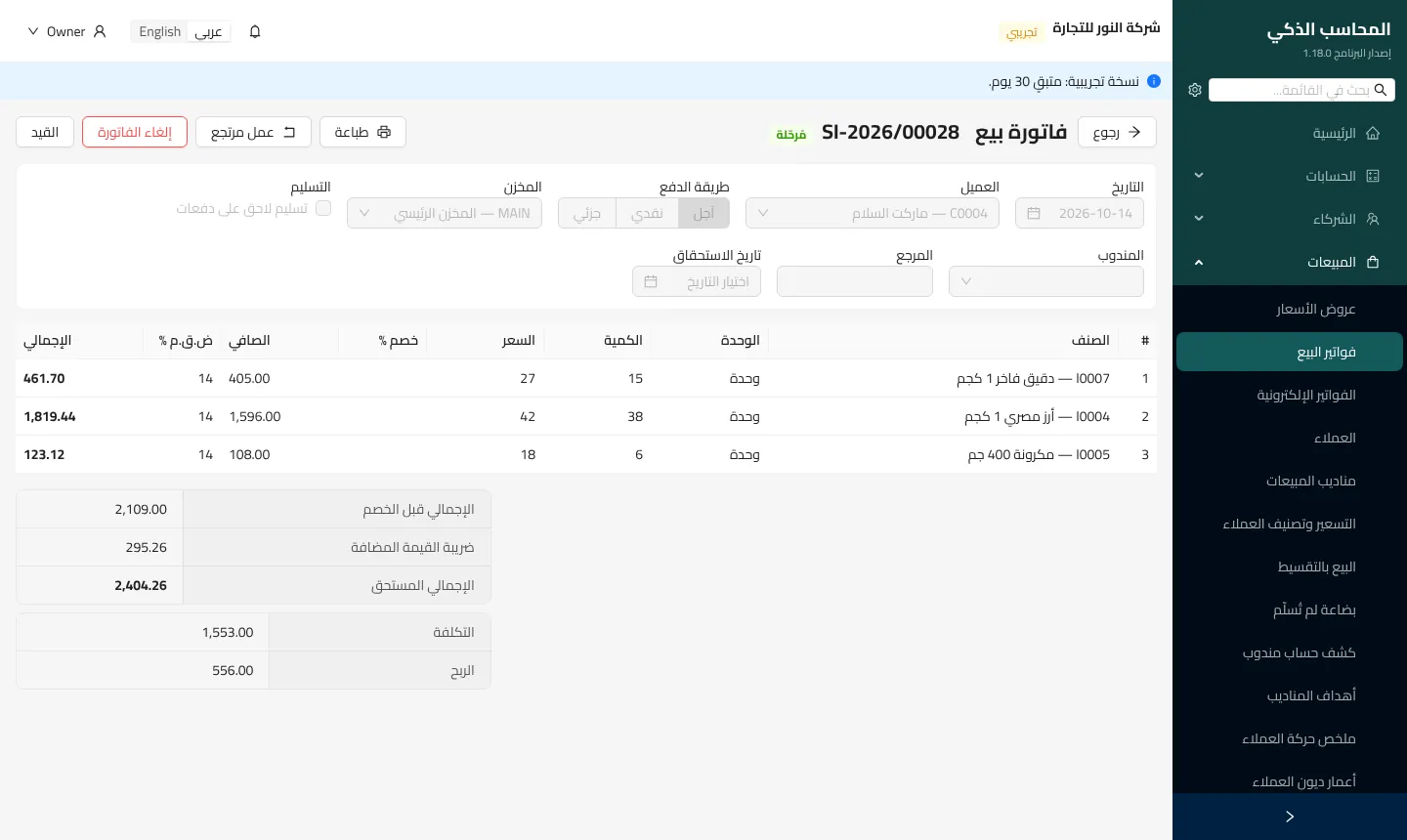Open the Owner user menu
The width and height of the screenshot is (1407, 840).
click(66, 31)
